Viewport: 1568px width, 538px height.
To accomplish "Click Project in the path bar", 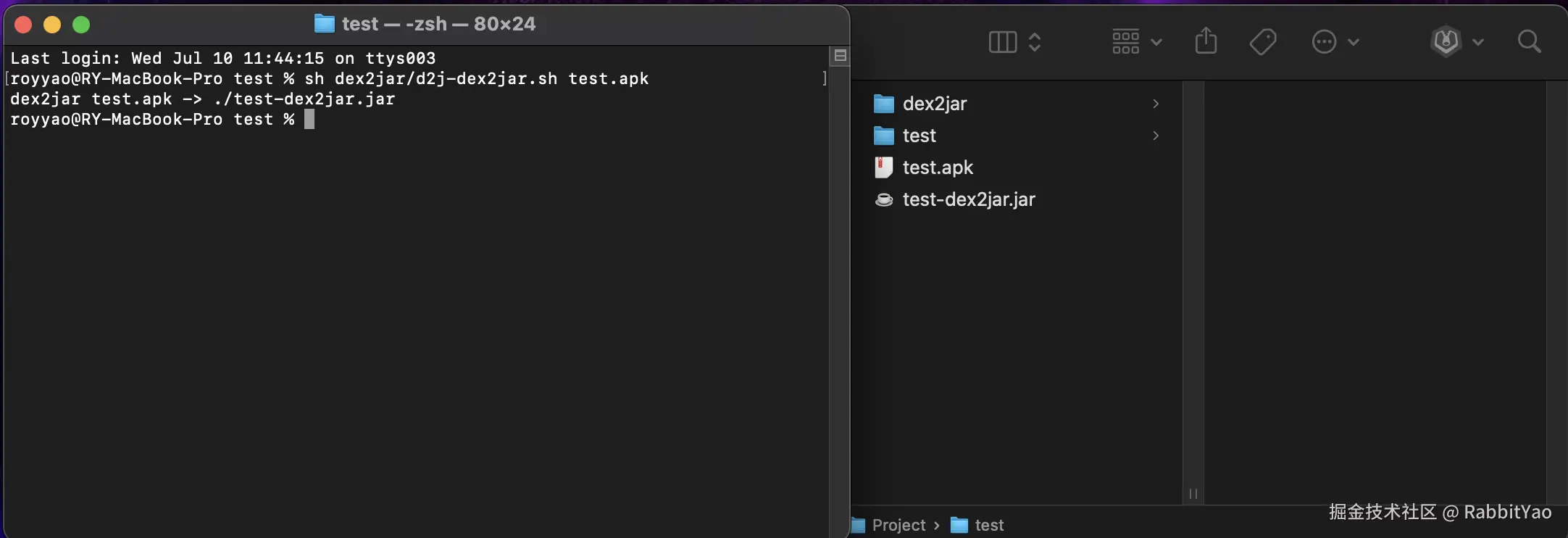I will click(x=898, y=525).
